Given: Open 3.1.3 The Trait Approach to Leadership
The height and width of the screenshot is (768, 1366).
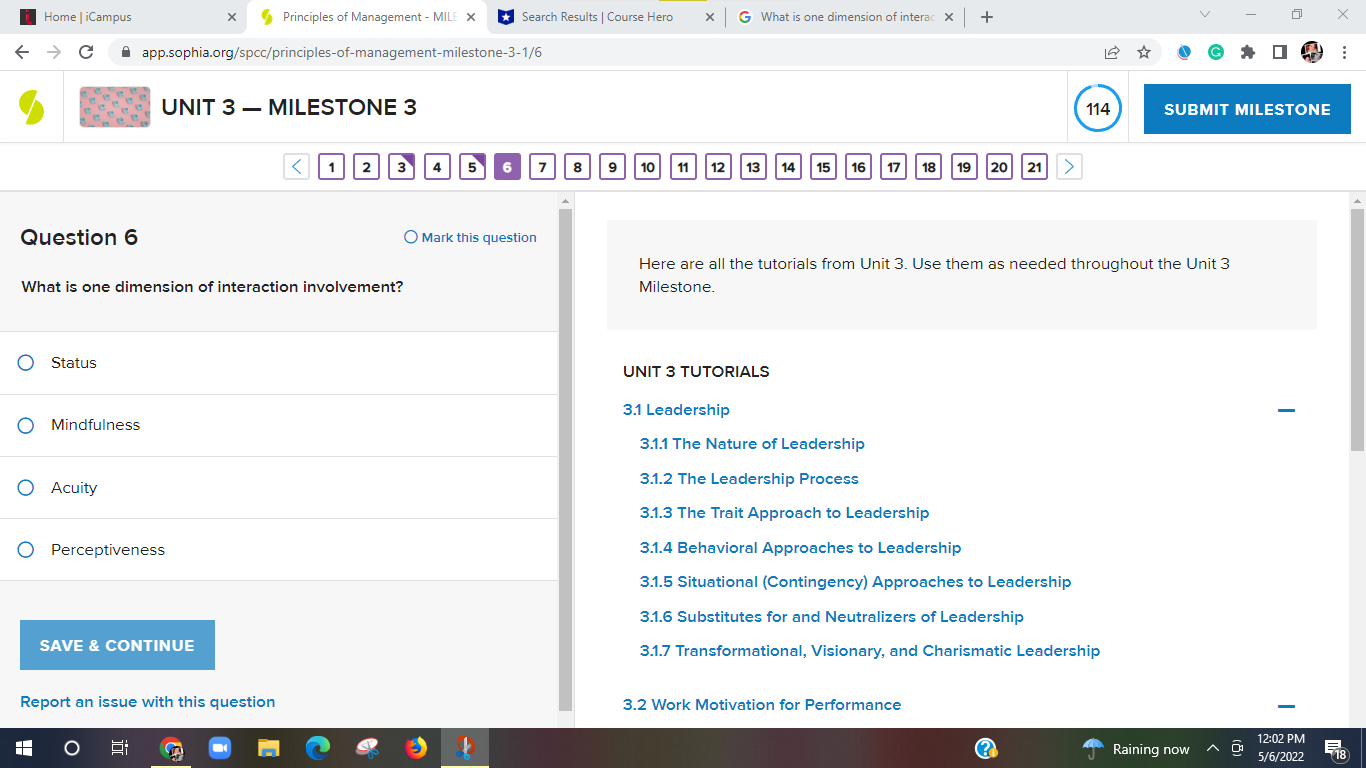Looking at the screenshot, I should point(785,513).
